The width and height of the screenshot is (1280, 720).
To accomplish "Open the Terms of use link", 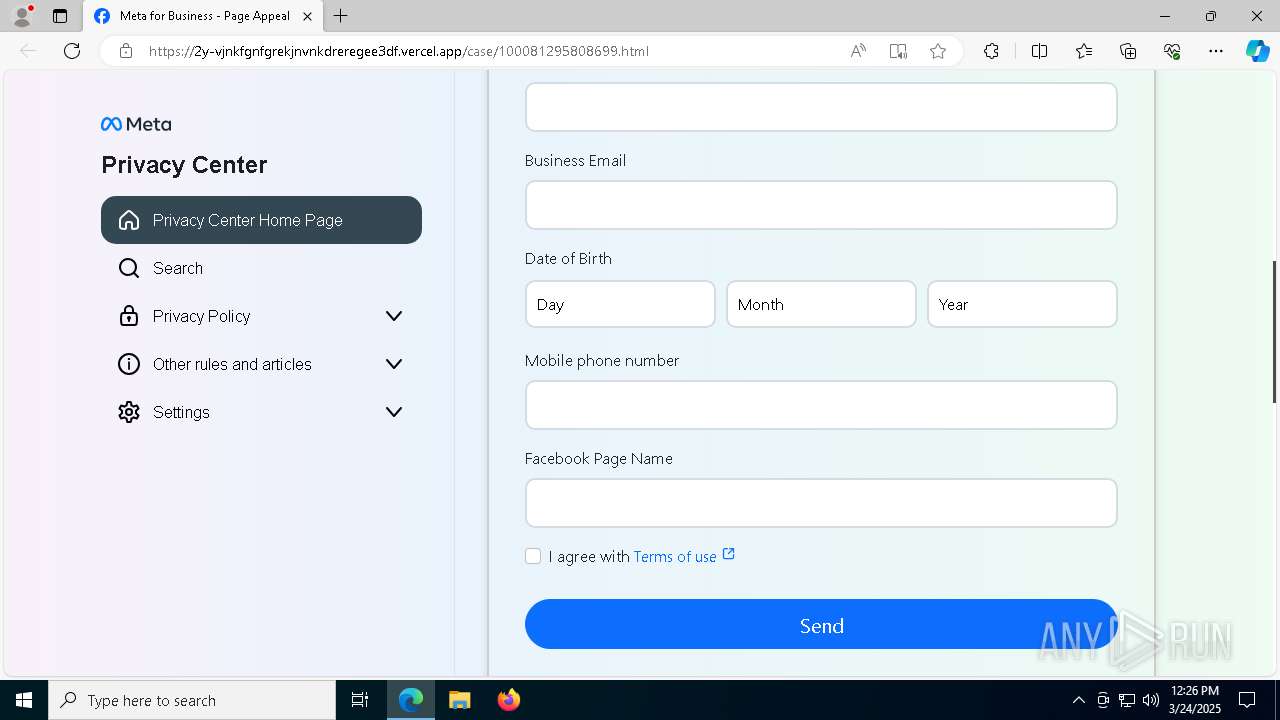I will (x=675, y=556).
